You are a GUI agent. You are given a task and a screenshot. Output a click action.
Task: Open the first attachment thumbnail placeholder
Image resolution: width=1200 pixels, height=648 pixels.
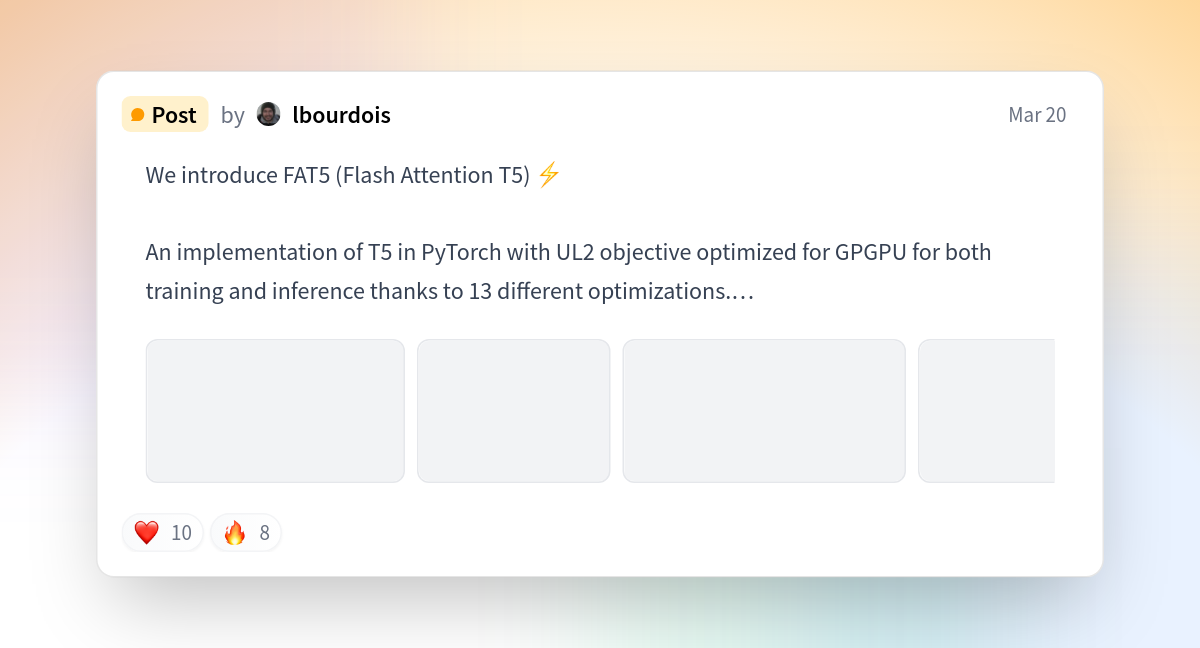[275, 411]
